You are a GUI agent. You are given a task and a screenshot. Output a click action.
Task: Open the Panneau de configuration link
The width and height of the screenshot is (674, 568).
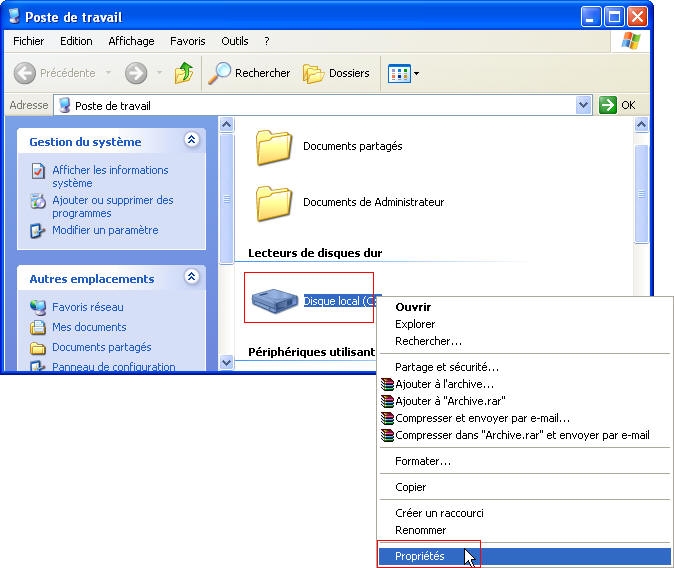(x=114, y=366)
